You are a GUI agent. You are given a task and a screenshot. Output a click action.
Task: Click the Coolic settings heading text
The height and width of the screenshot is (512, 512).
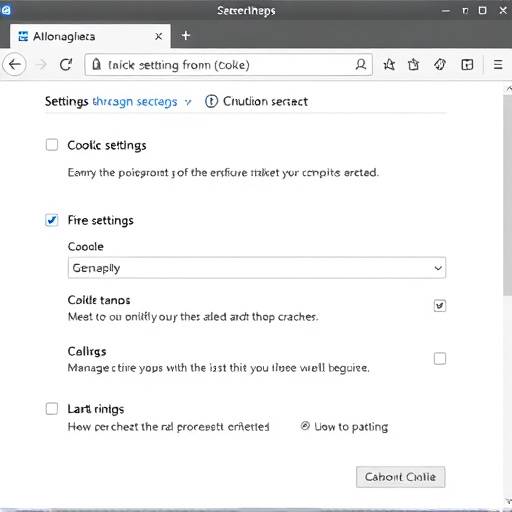(x=107, y=145)
